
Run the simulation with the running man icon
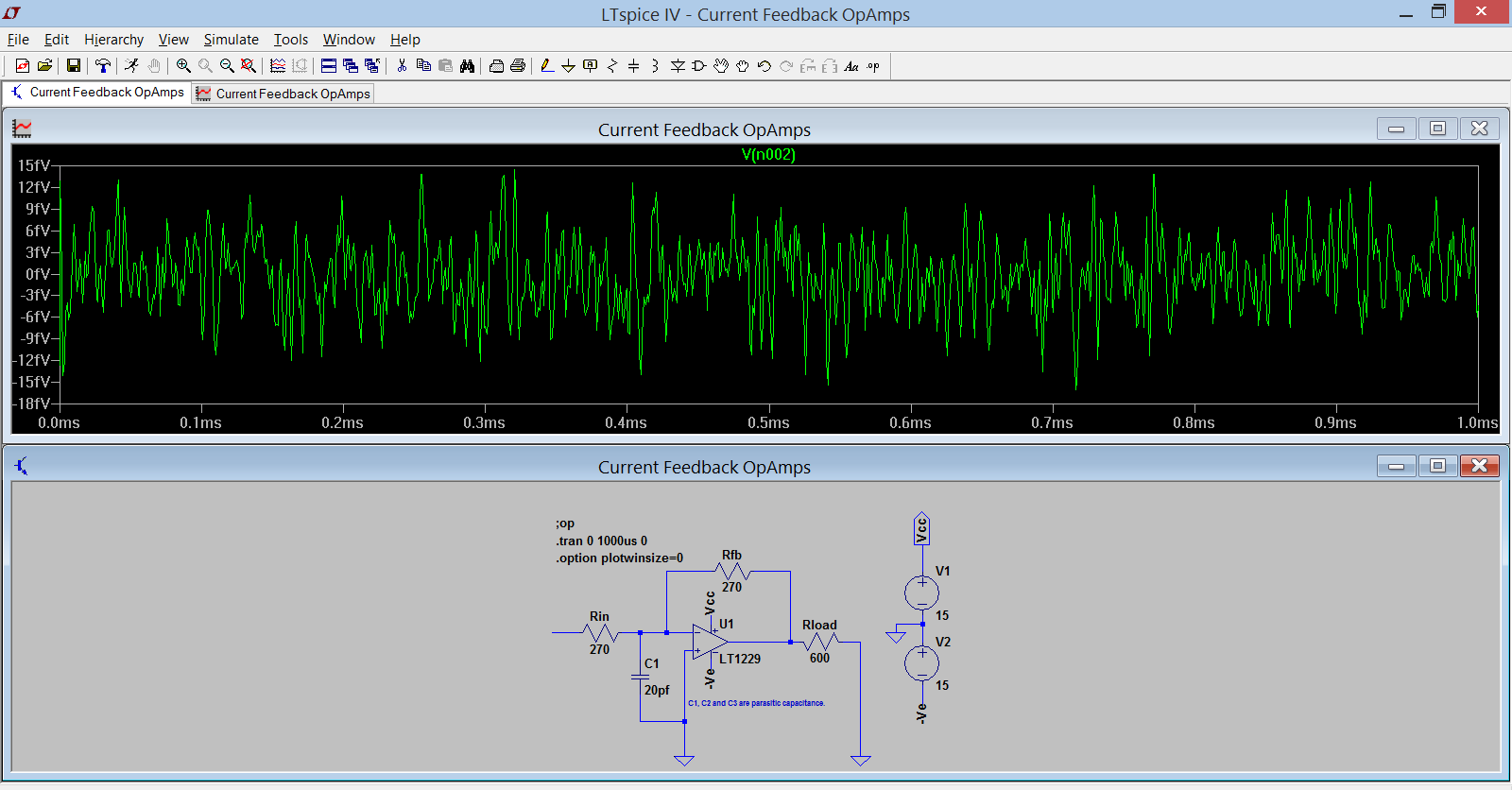click(131, 66)
